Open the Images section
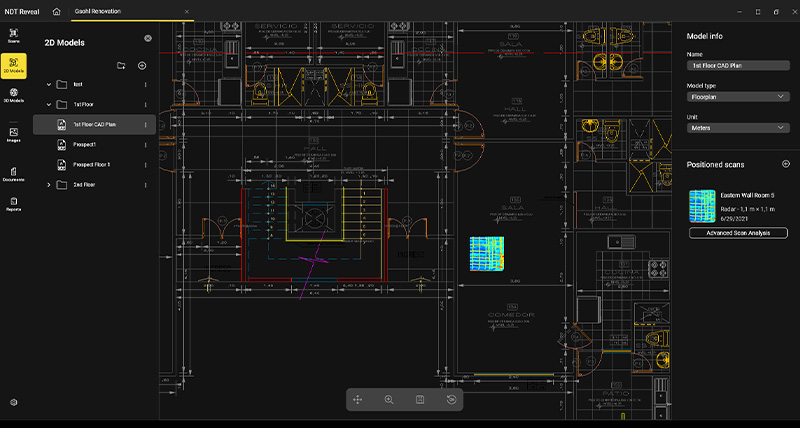This screenshot has height=428, width=800. 14,135
